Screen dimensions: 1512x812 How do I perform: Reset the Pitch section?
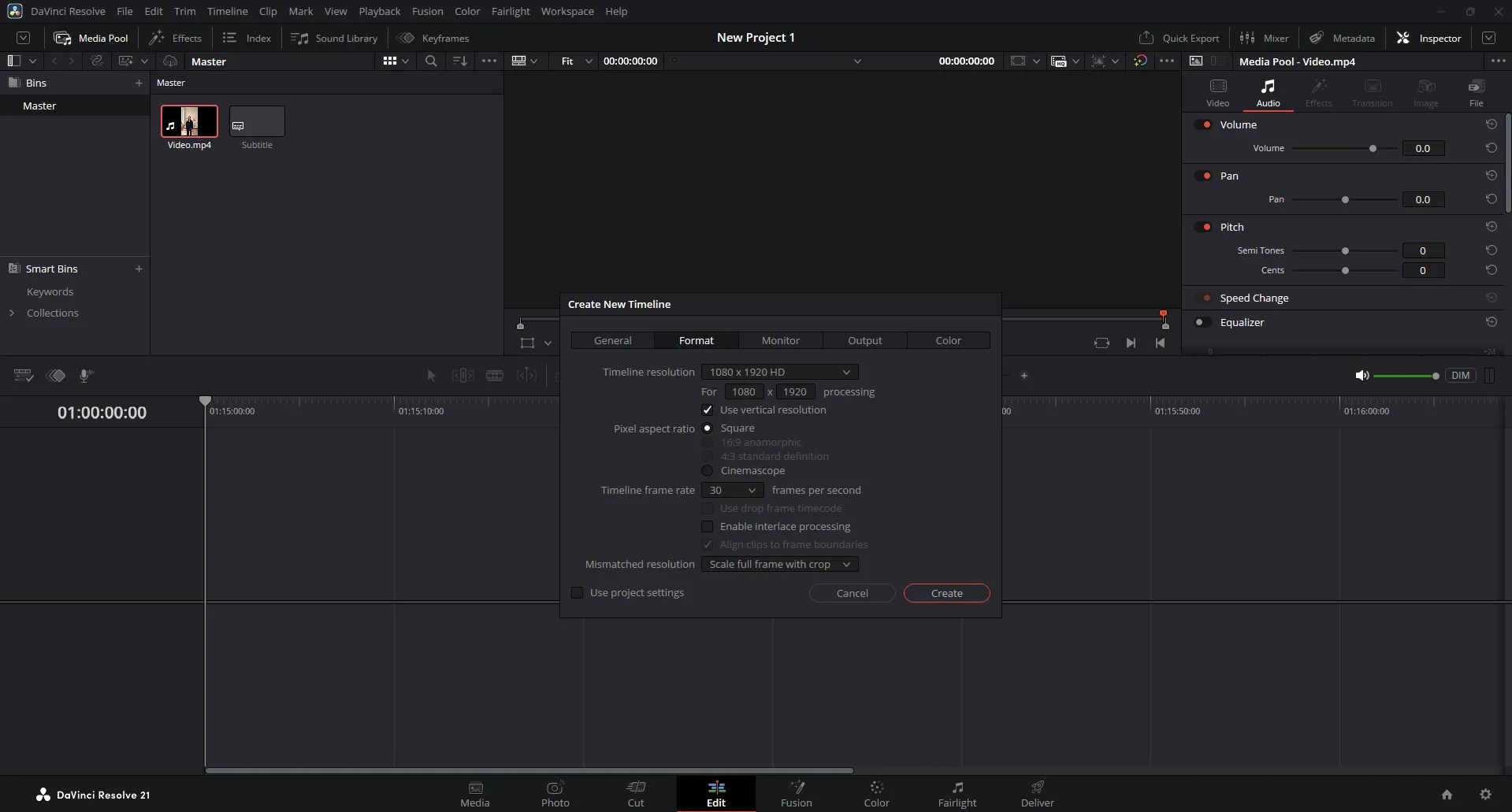tap(1491, 227)
